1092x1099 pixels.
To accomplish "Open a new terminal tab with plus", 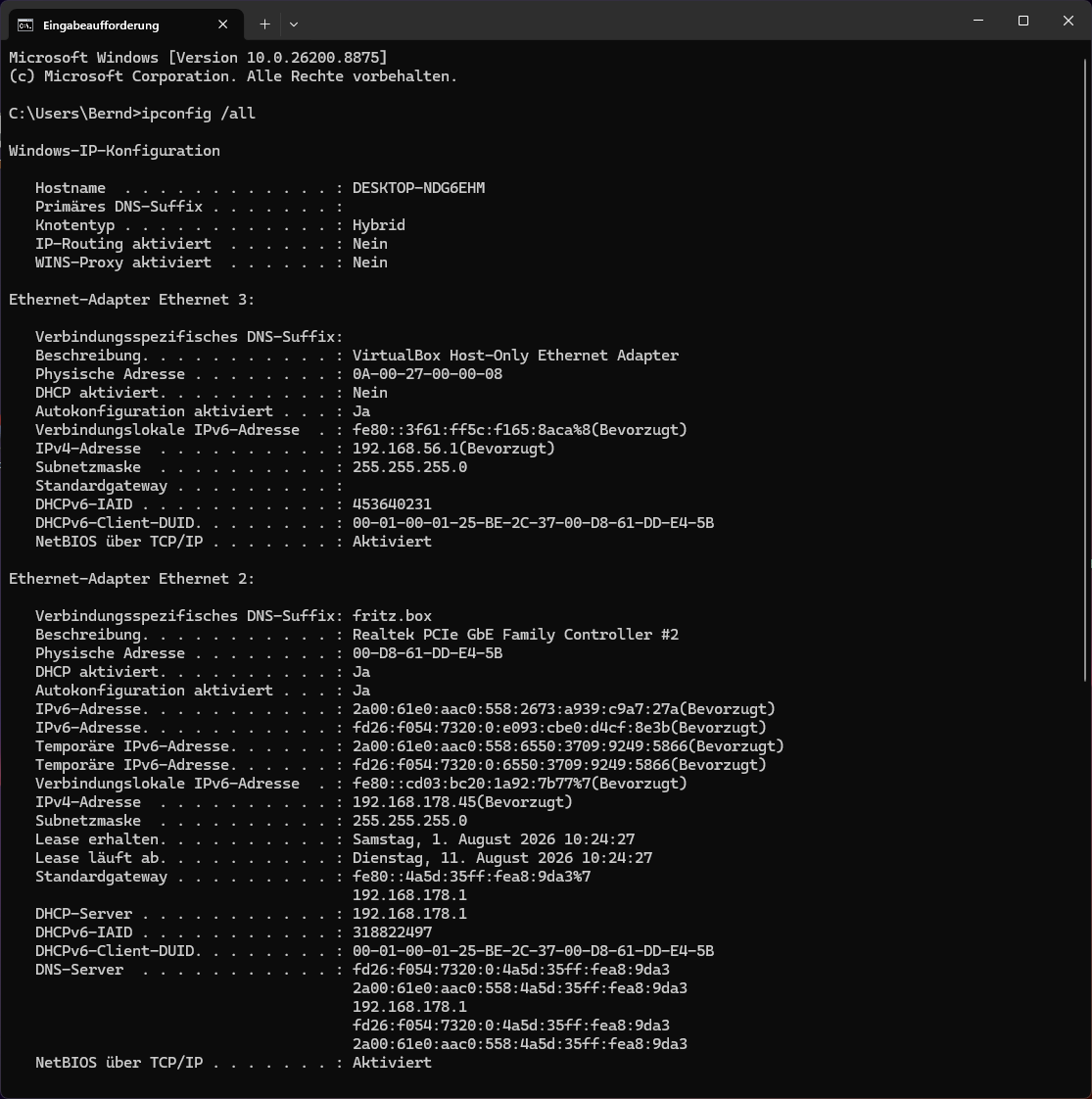I will pyautogui.click(x=264, y=24).
